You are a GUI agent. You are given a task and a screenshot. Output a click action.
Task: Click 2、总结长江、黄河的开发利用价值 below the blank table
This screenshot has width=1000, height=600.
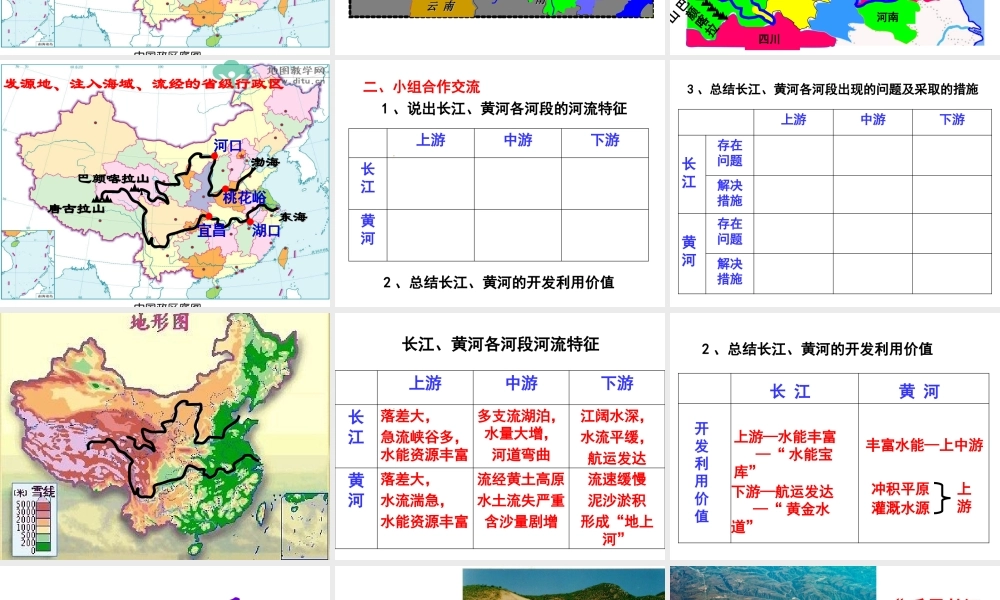[498, 282]
